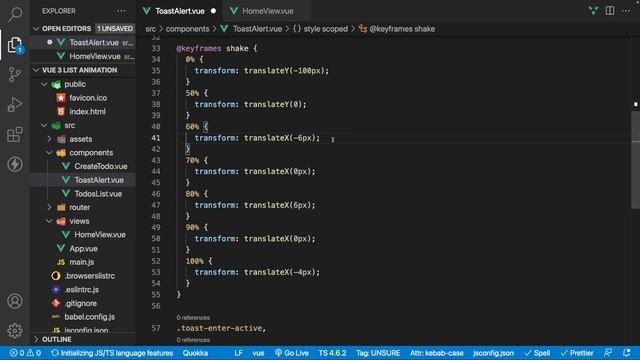The height and width of the screenshot is (360, 640).
Task: Close unsaved ToastAlert.vue tab via dot
Action: (x=213, y=11)
